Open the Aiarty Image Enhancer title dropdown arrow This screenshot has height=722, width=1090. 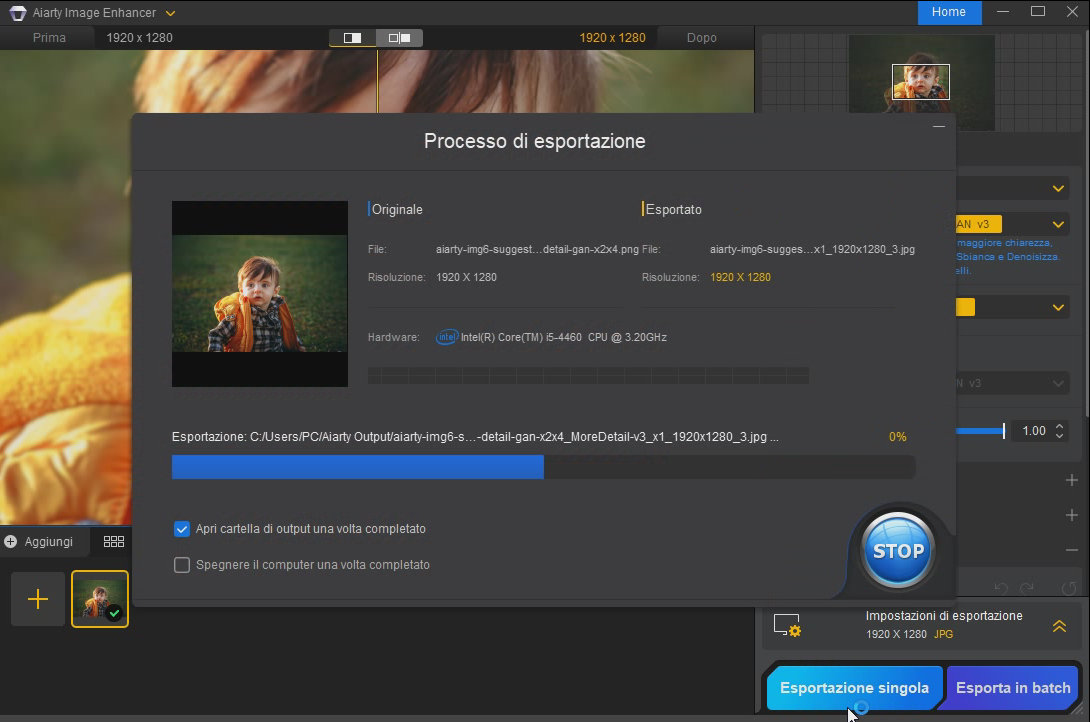pyautogui.click(x=170, y=13)
